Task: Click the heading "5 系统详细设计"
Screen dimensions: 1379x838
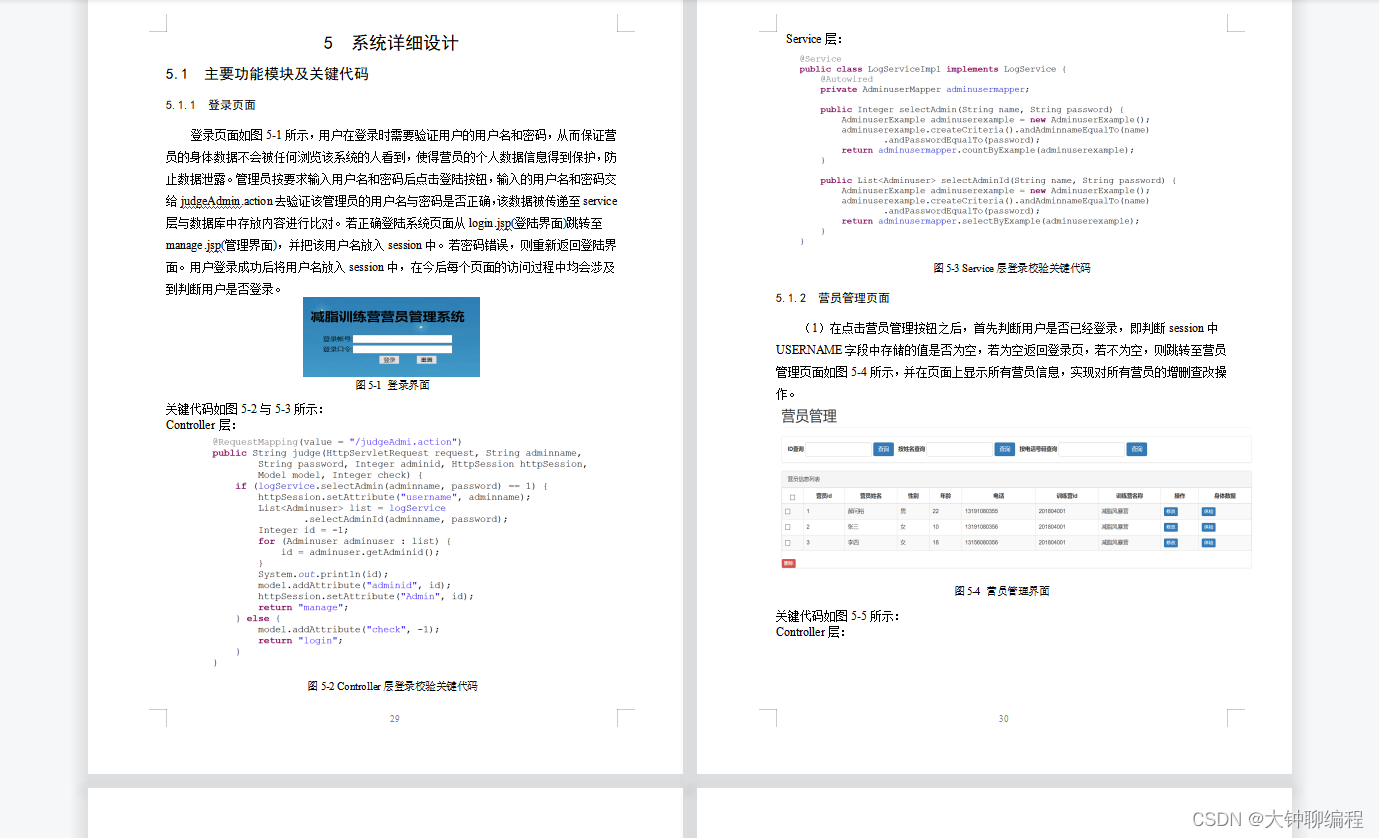Action: click(391, 43)
